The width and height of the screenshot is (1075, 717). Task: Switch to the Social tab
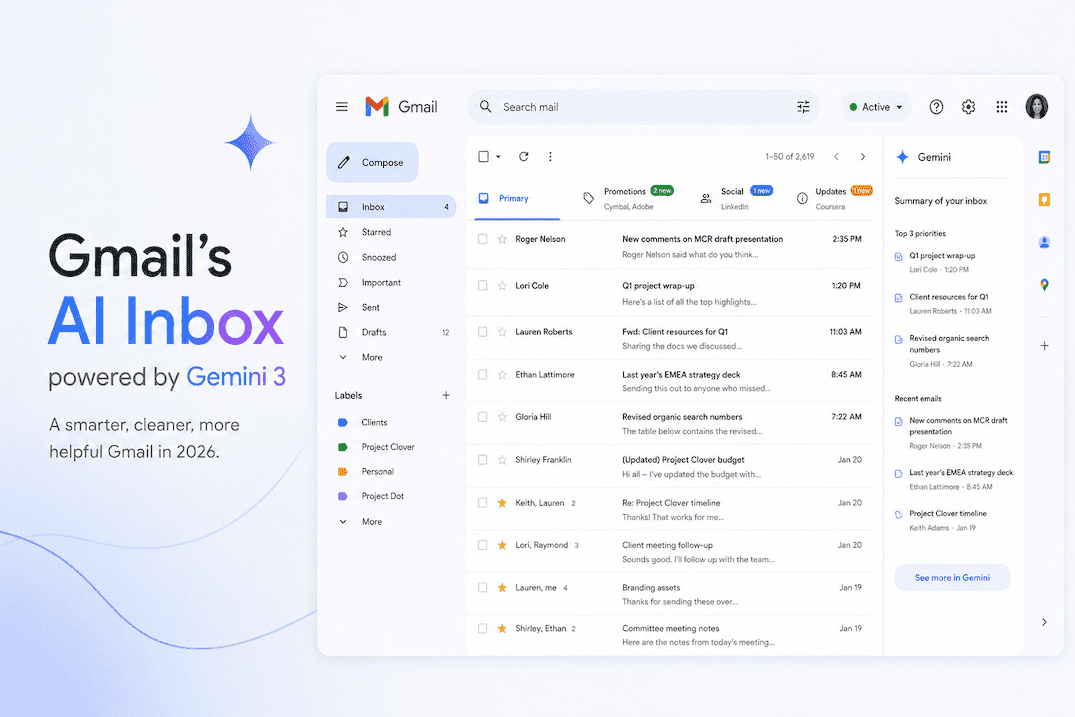(x=736, y=199)
